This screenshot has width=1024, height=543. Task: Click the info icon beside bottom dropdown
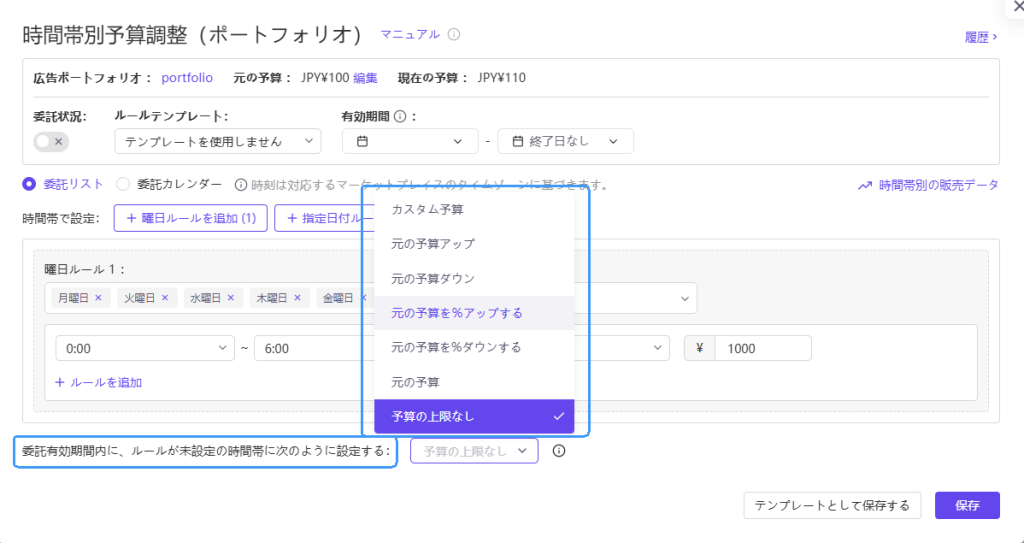[558, 451]
